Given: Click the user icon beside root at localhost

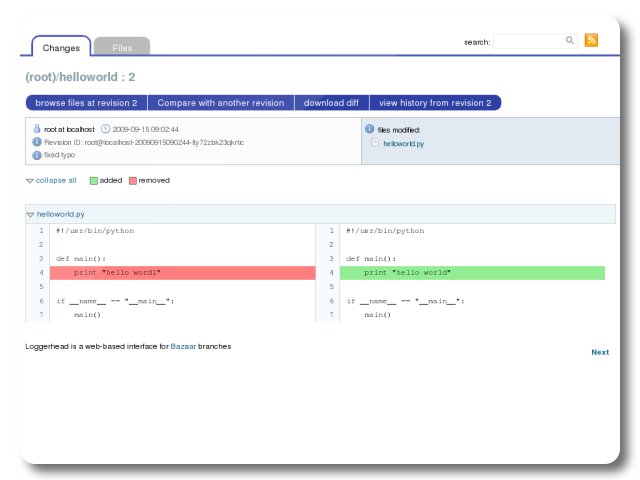Looking at the screenshot, I should pos(37,129).
